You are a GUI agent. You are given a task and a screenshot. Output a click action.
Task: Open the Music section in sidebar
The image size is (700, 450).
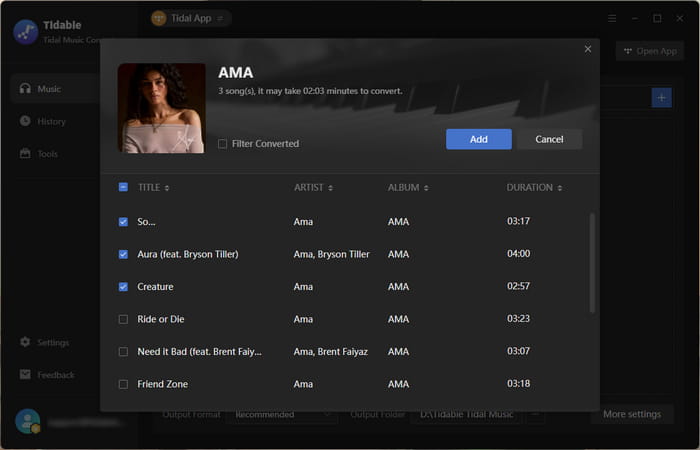[x=55, y=89]
